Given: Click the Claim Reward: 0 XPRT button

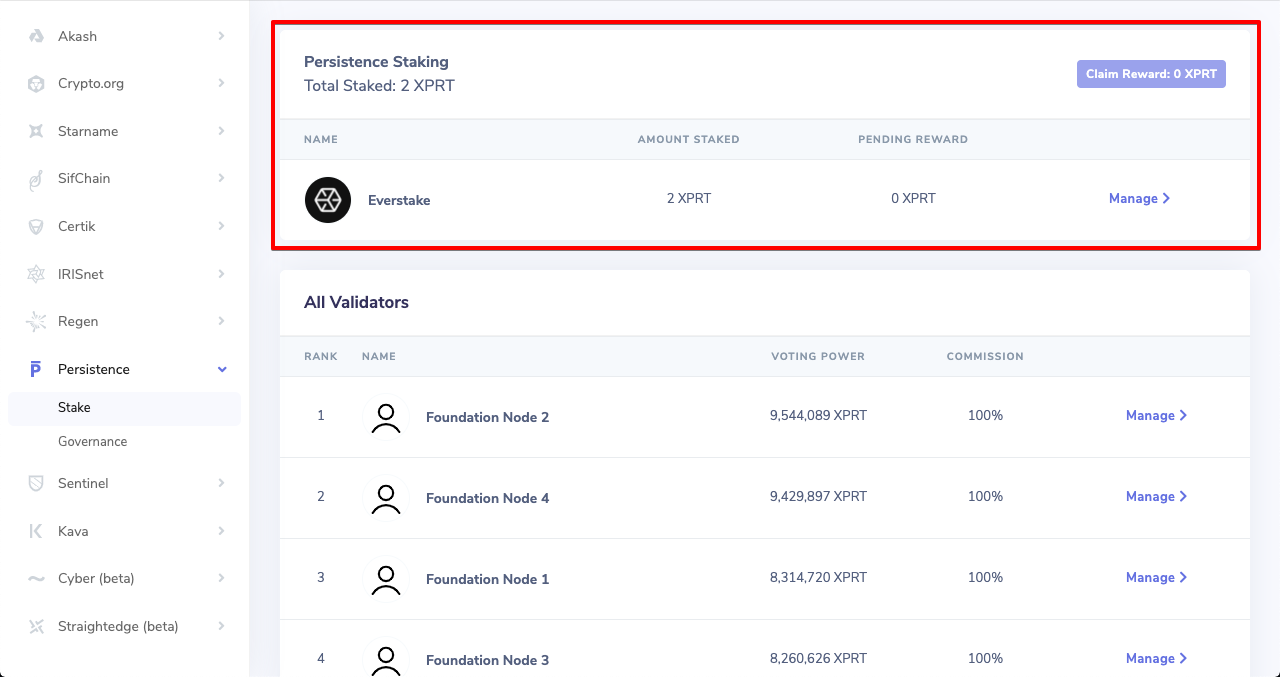Looking at the screenshot, I should [1151, 74].
